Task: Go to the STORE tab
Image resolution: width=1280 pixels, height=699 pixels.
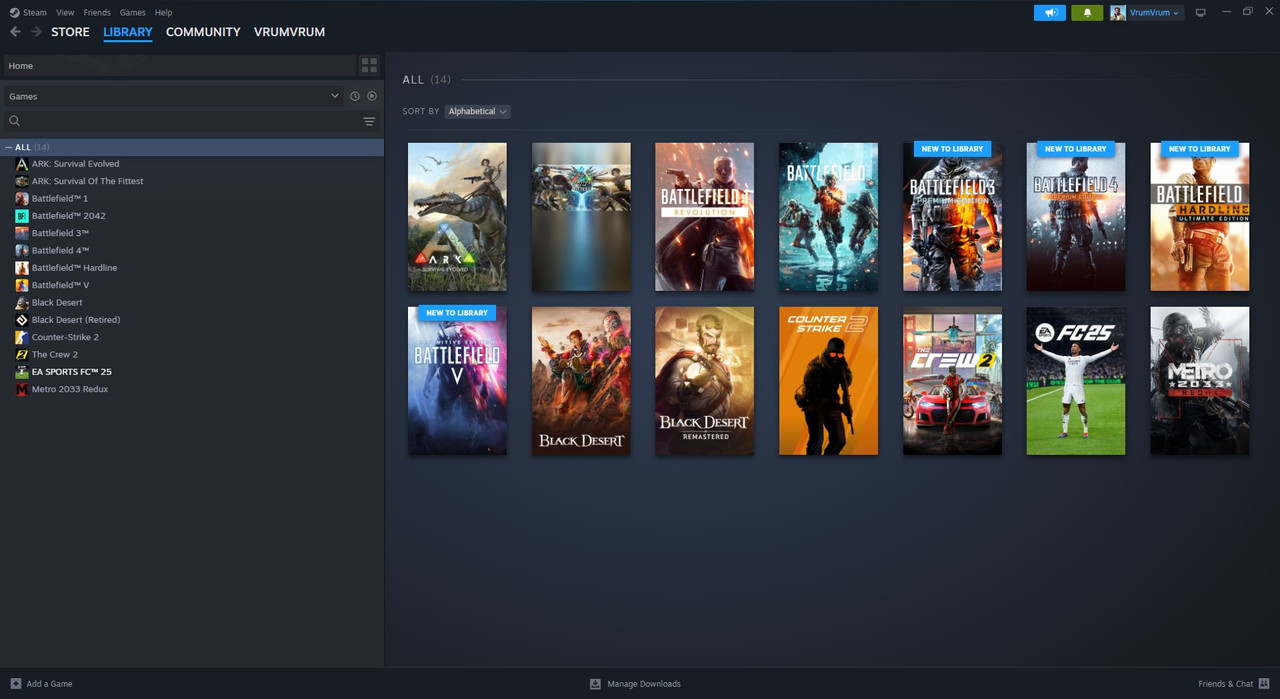Action: pos(70,32)
